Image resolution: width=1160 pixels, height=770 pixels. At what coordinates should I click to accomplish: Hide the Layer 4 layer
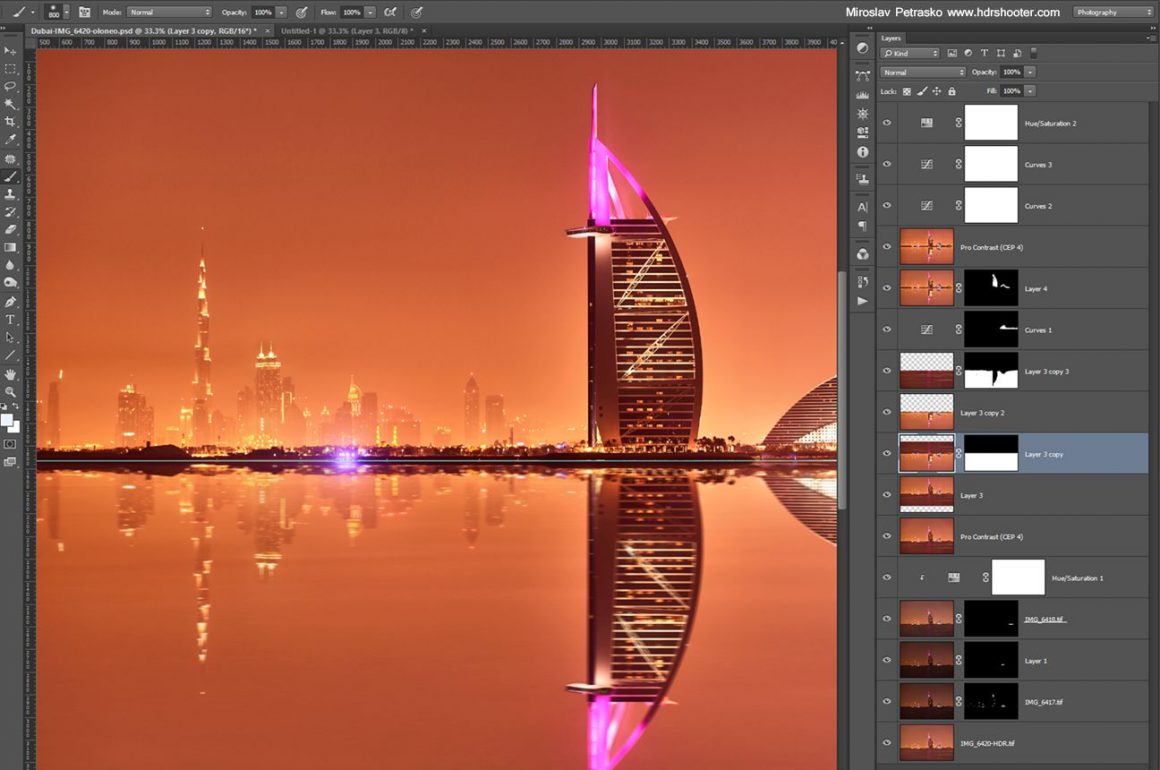[x=886, y=288]
